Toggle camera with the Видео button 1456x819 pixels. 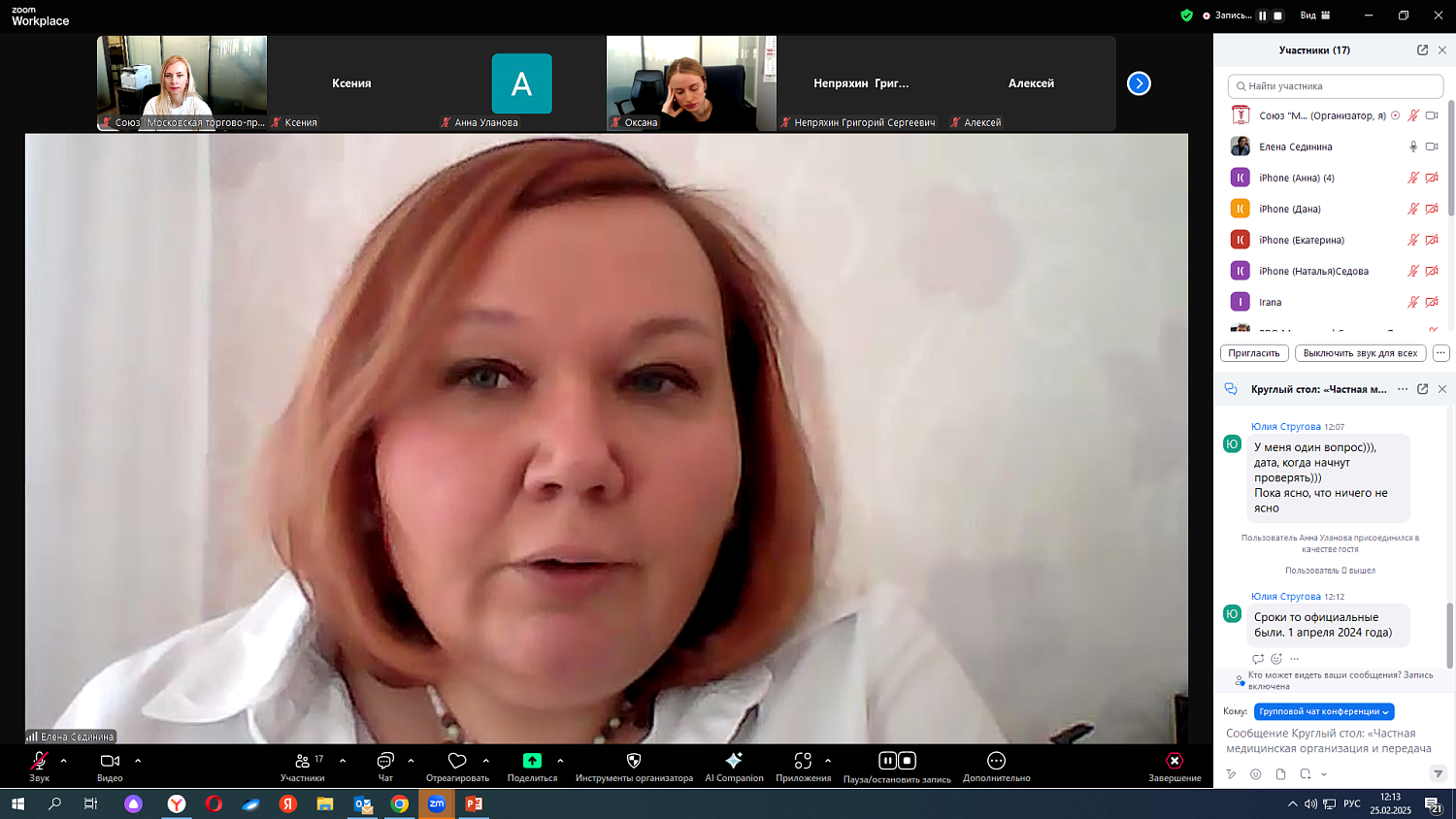tap(110, 762)
